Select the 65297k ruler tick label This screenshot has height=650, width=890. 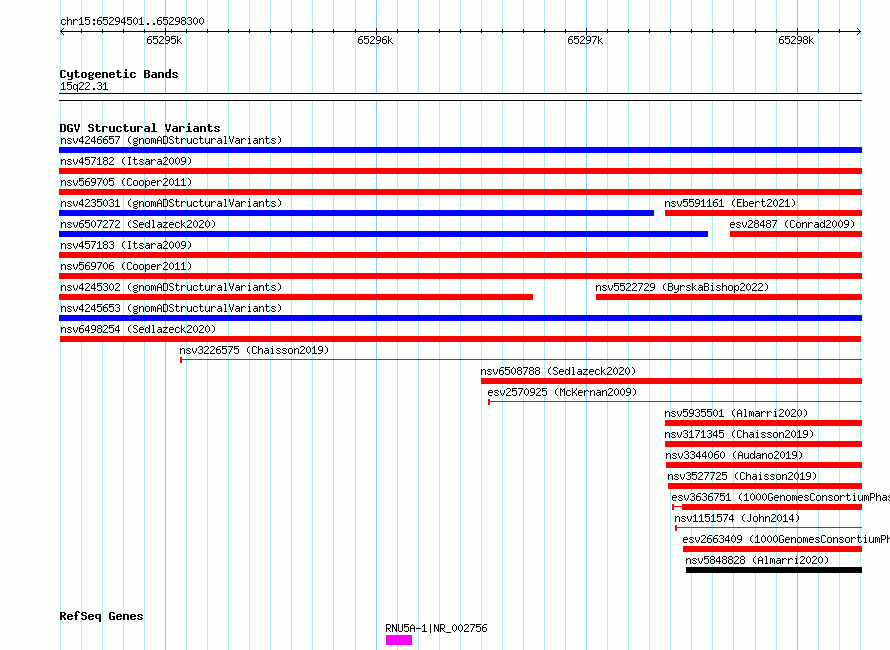click(585, 40)
